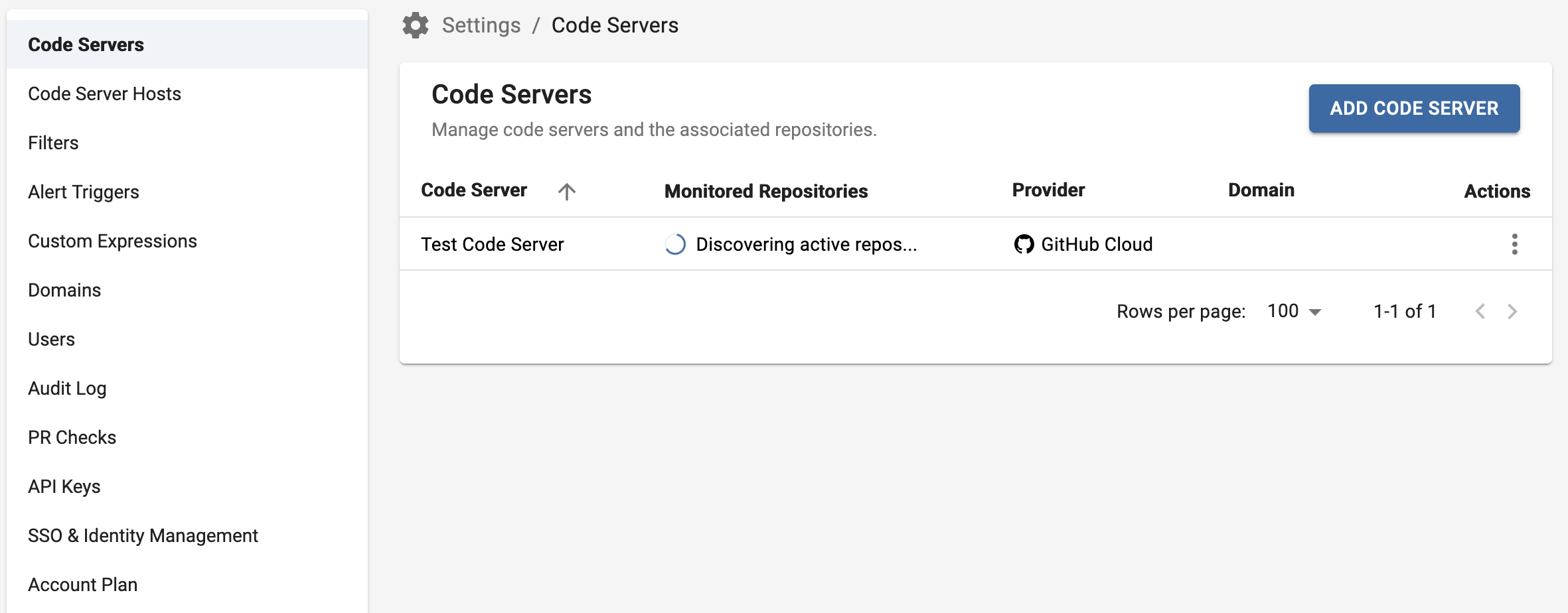Navigate to Domains settings
The height and width of the screenshot is (613, 1568).
tap(187, 290)
